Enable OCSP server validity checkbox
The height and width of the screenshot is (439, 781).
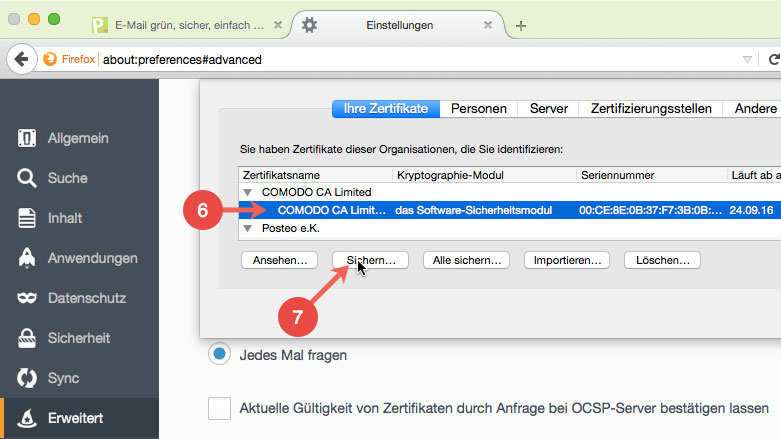pyautogui.click(x=219, y=409)
